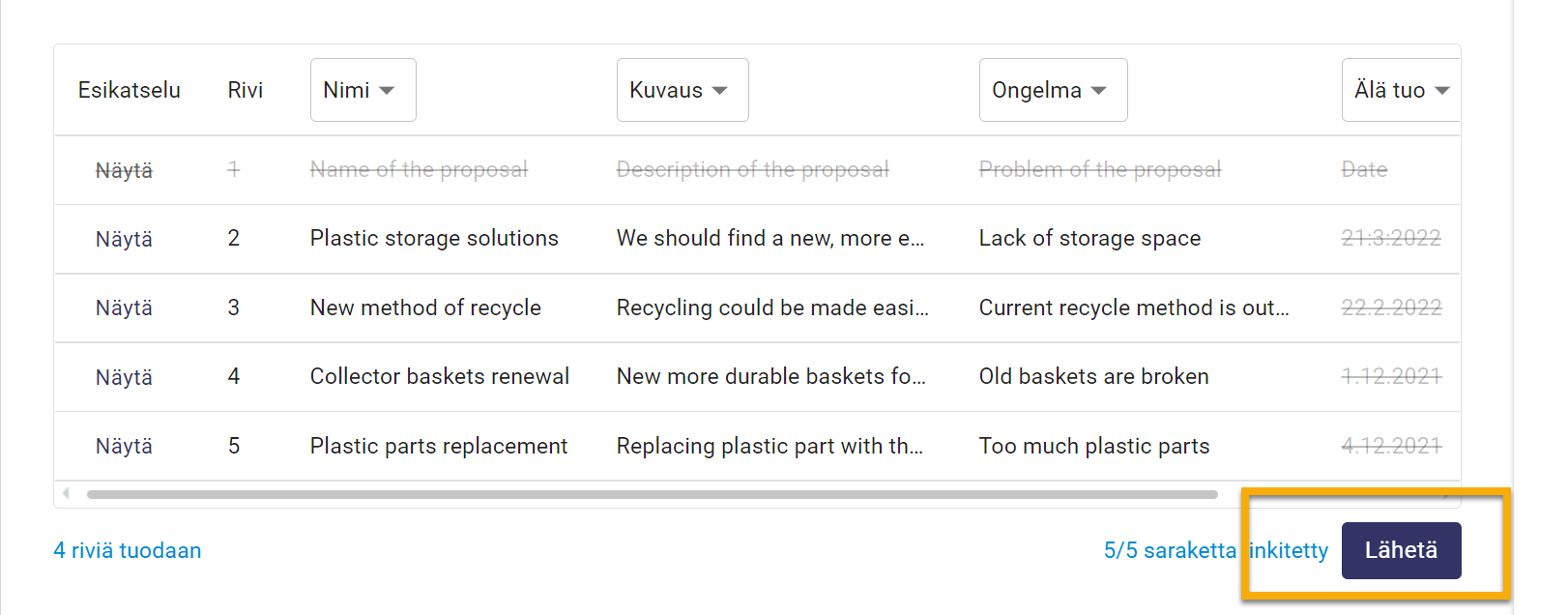Click the '5/5 saraketta kiinnitetty' link

[1215, 550]
